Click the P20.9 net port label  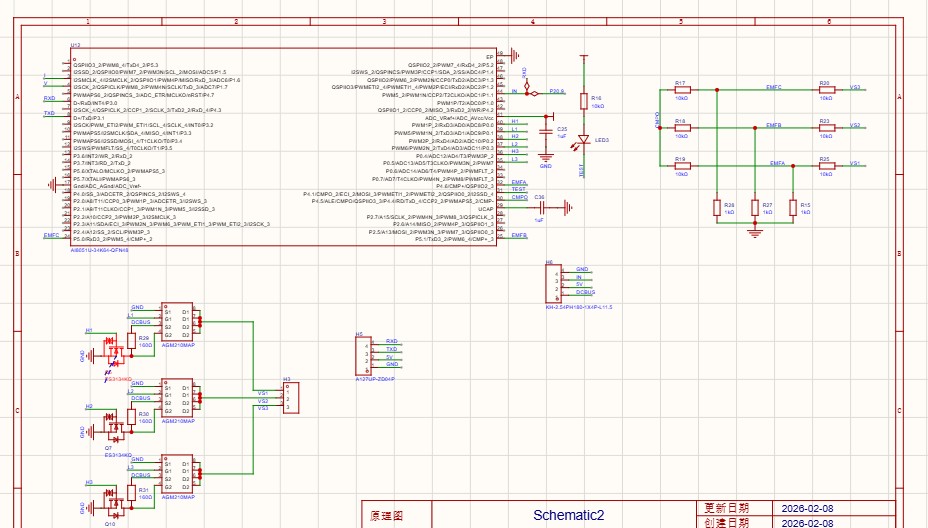(x=557, y=92)
